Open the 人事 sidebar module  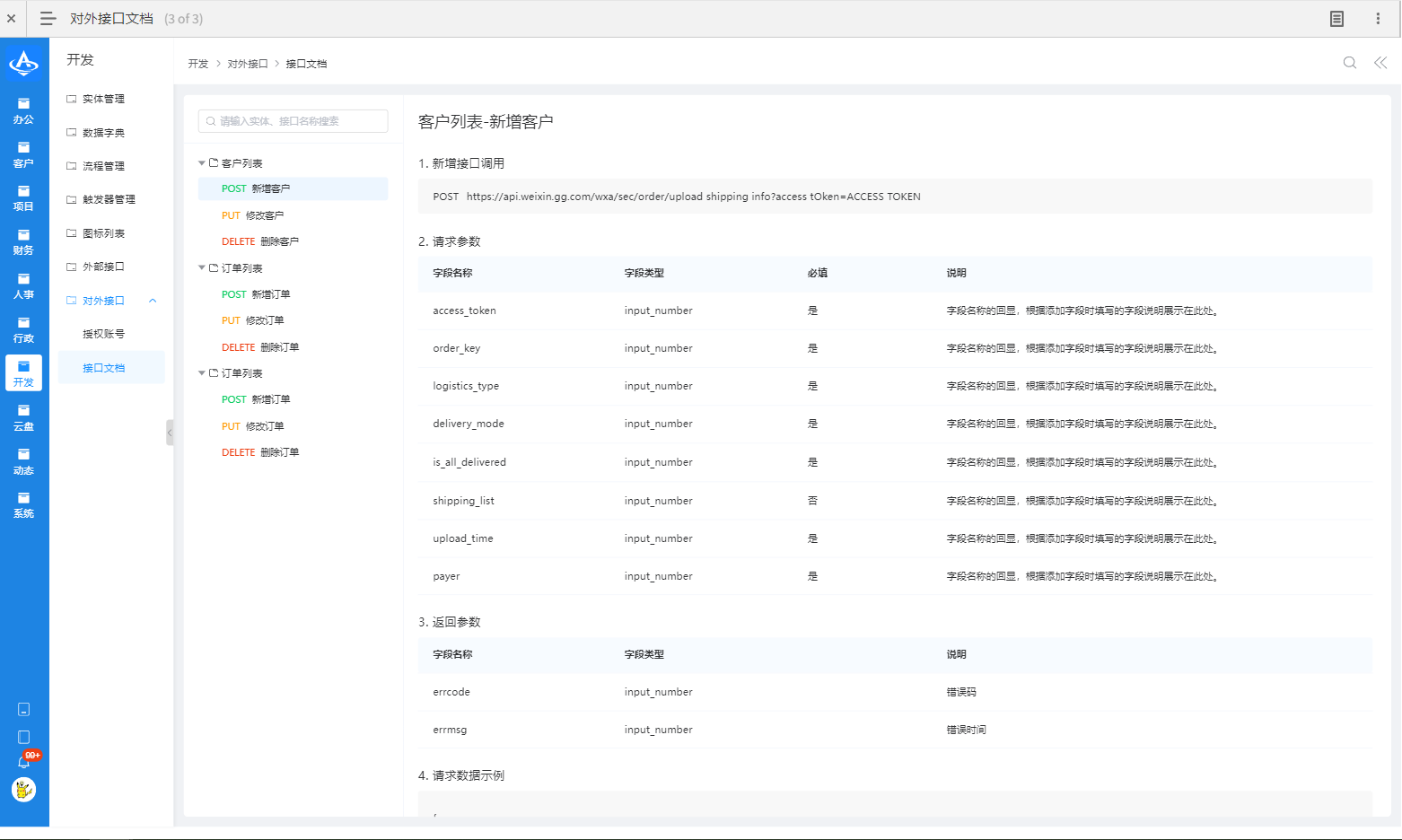(x=23, y=285)
